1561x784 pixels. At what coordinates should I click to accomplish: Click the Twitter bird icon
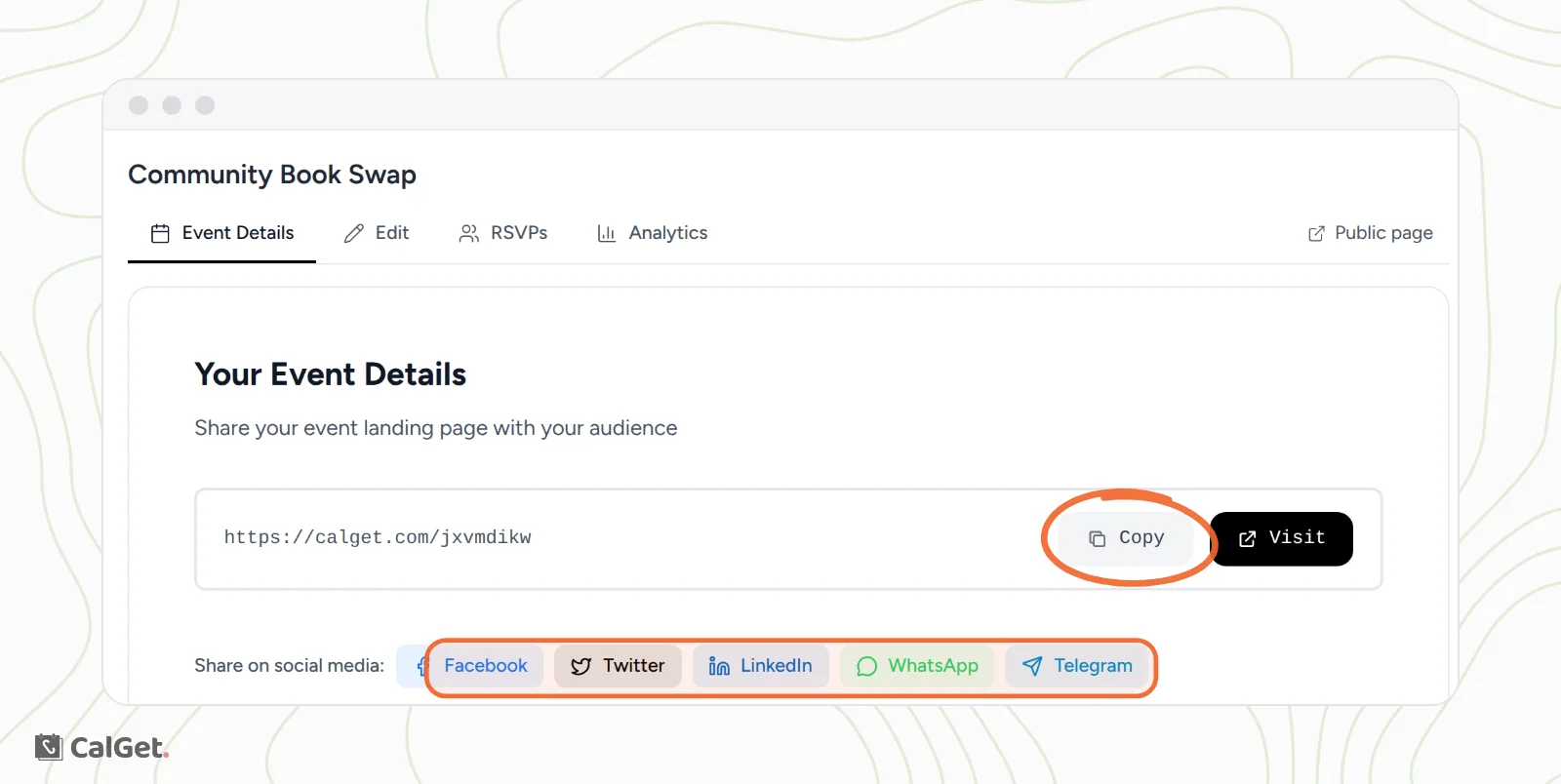580,666
